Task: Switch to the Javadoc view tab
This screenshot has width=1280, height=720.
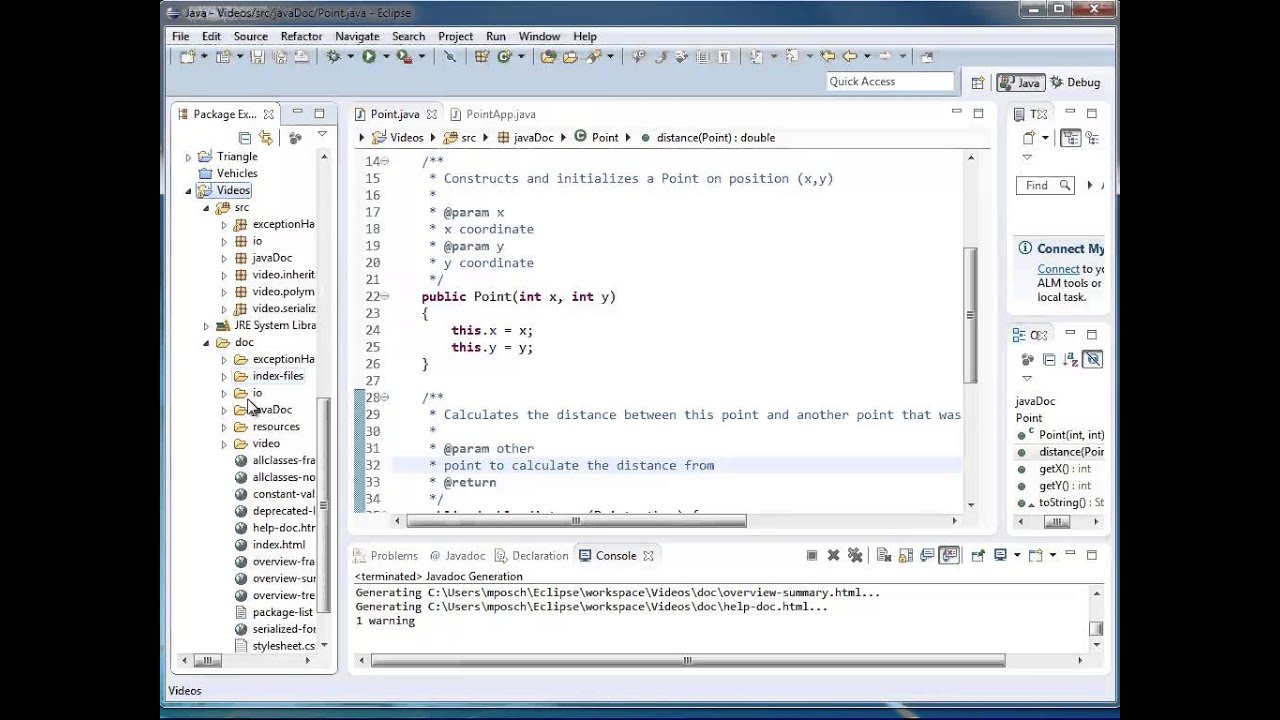Action: click(457, 556)
